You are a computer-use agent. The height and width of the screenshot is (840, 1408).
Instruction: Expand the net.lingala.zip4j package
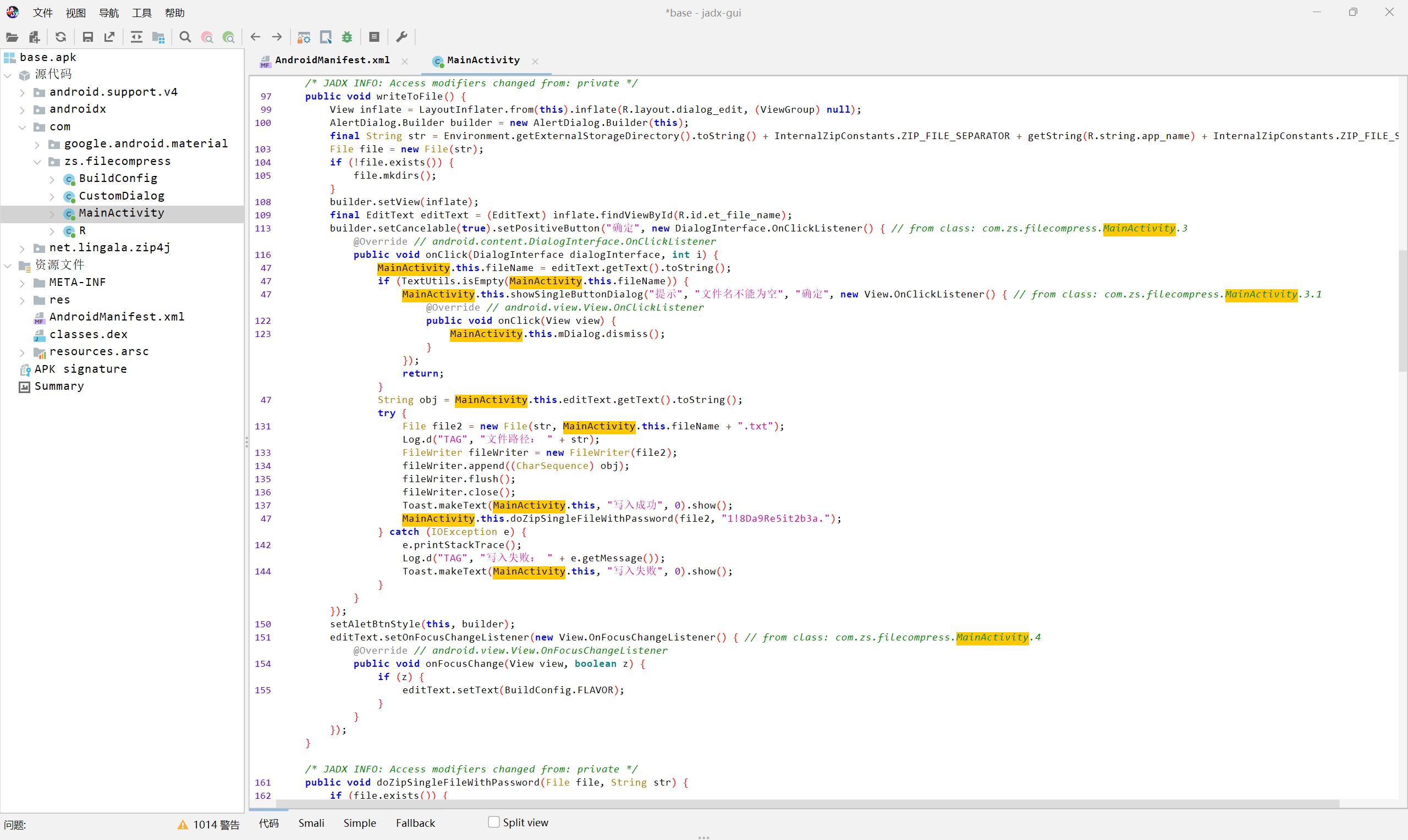coord(23,248)
